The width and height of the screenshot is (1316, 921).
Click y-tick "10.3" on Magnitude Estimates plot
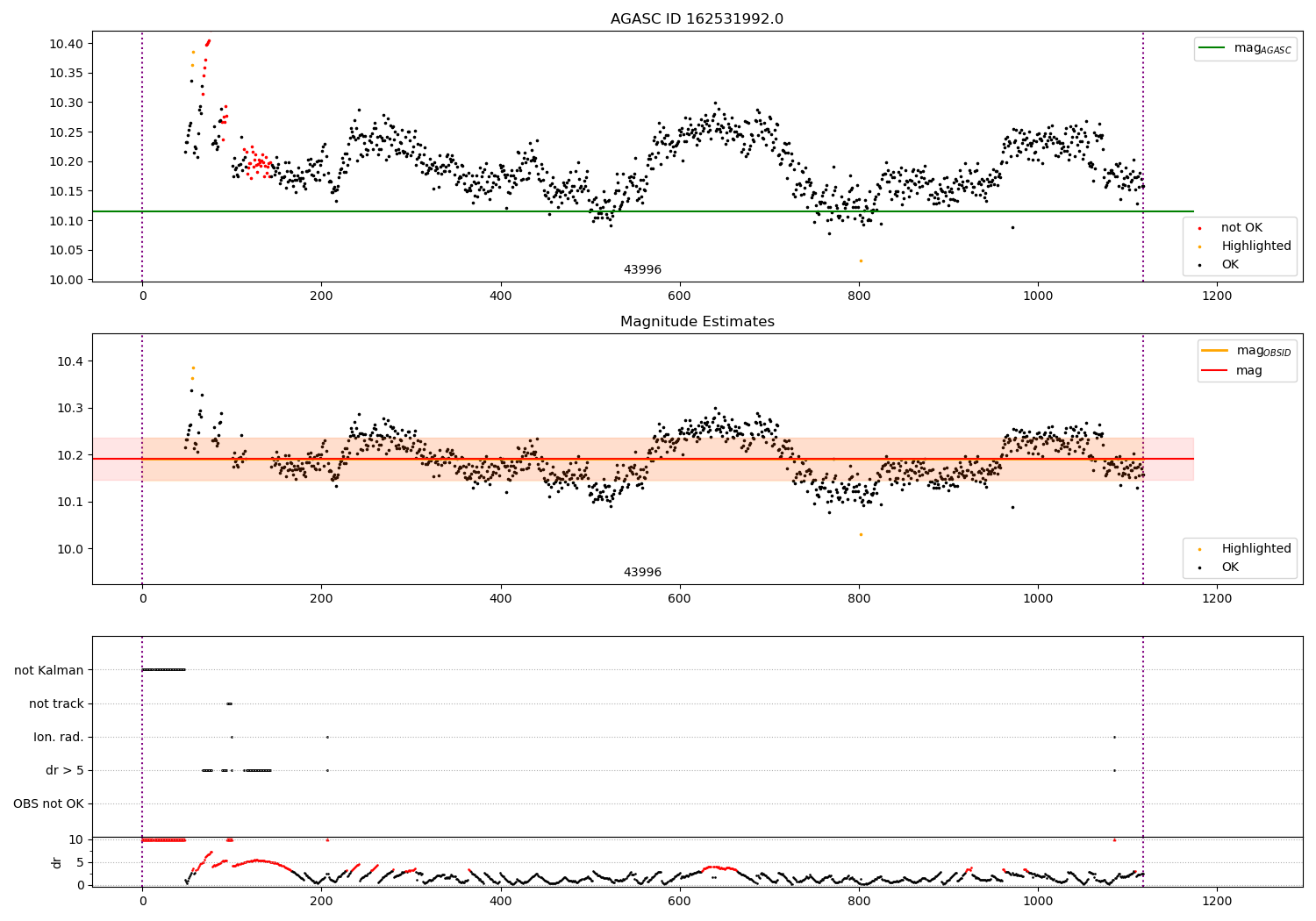70,409
